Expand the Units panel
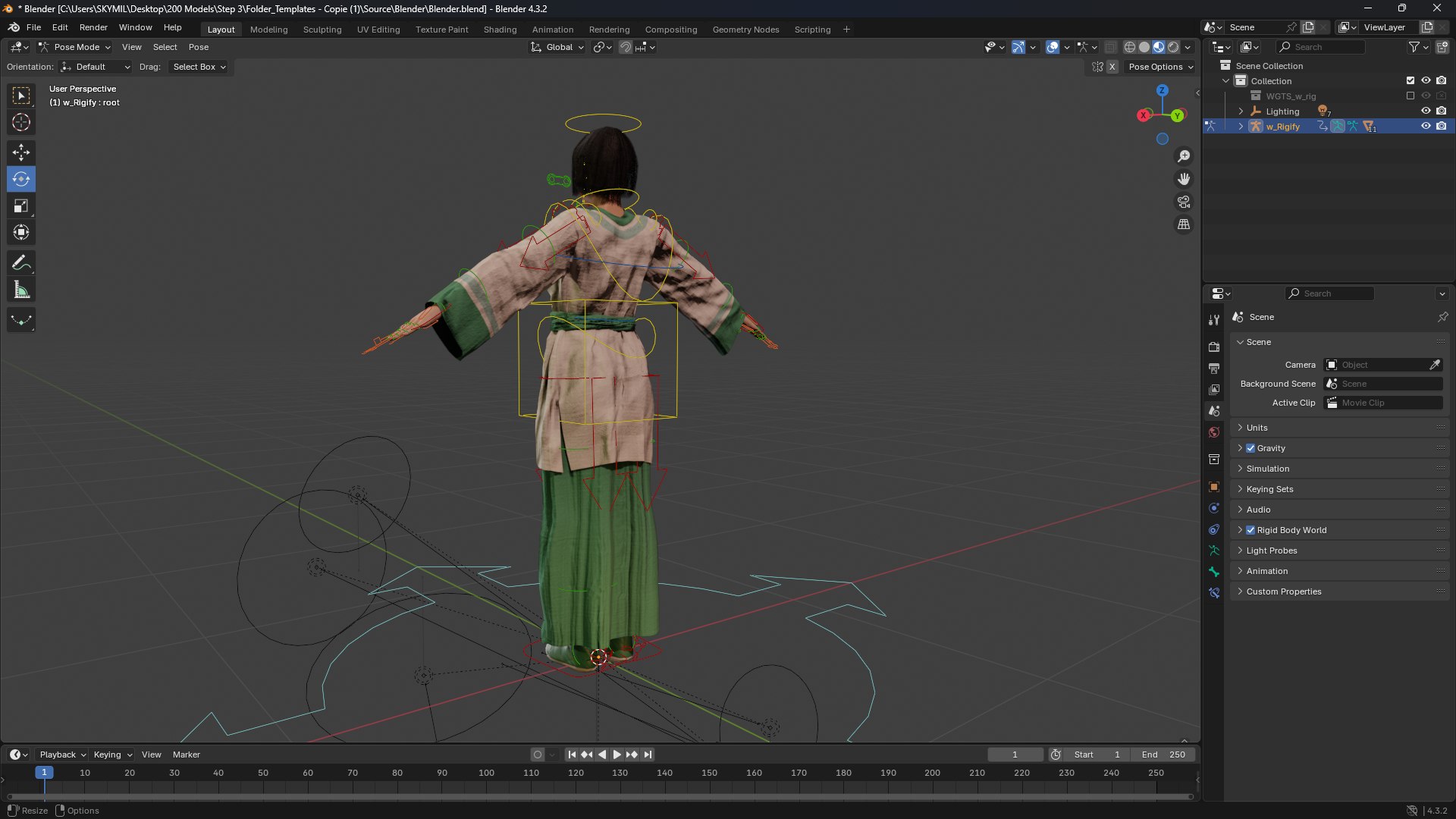 1340,428
